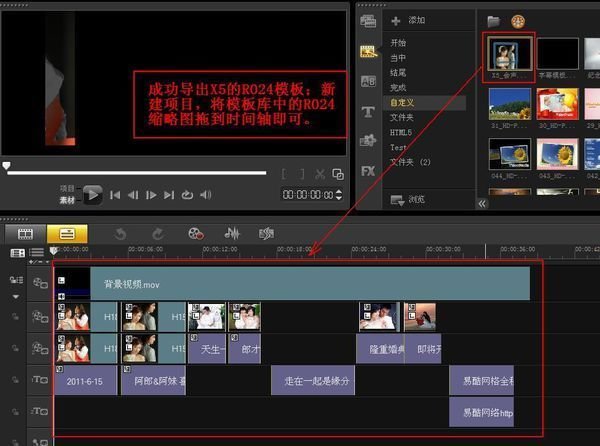600x446 pixels.
Task: Toggle ripple editing on the video track
Action: pyautogui.click(x=16, y=280)
